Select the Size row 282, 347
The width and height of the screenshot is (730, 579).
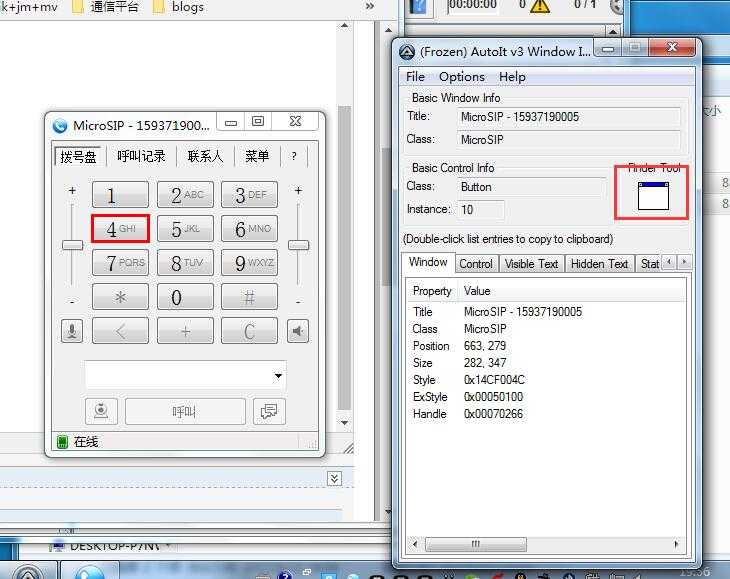pos(547,363)
